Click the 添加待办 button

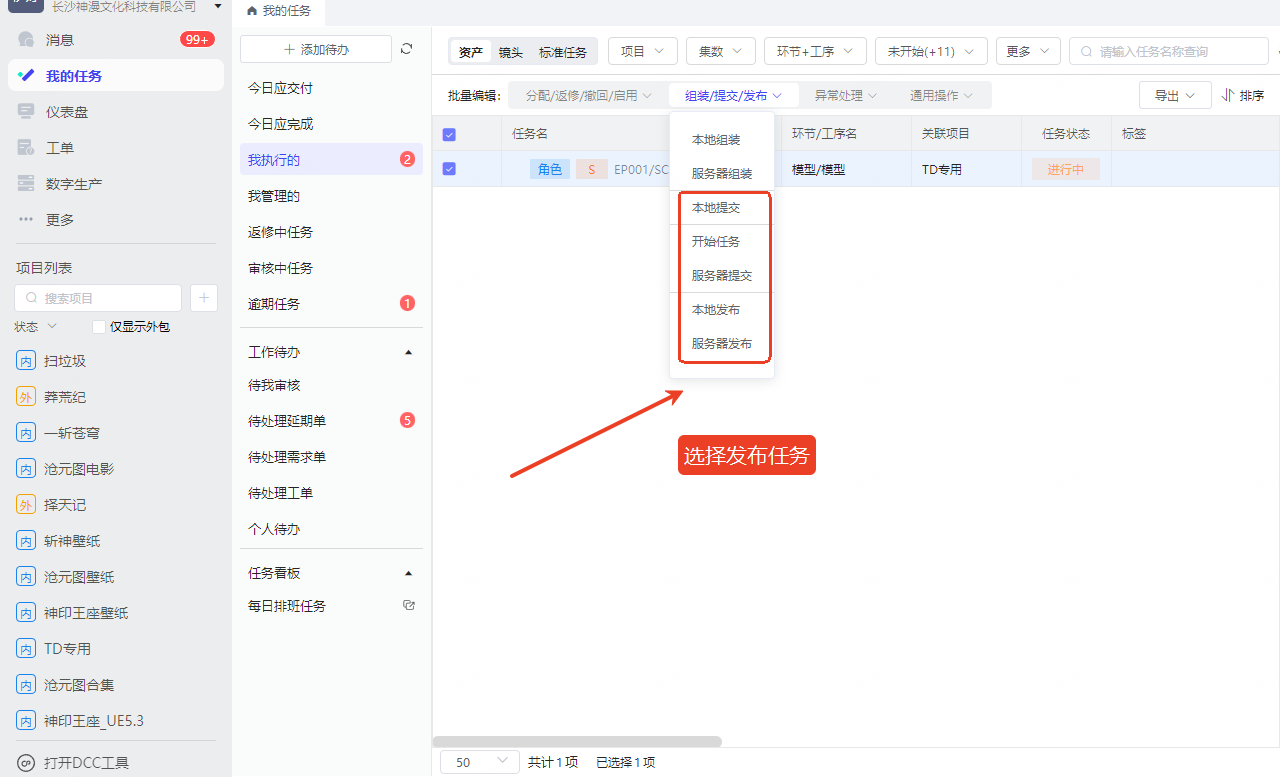[x=316, y=49]
